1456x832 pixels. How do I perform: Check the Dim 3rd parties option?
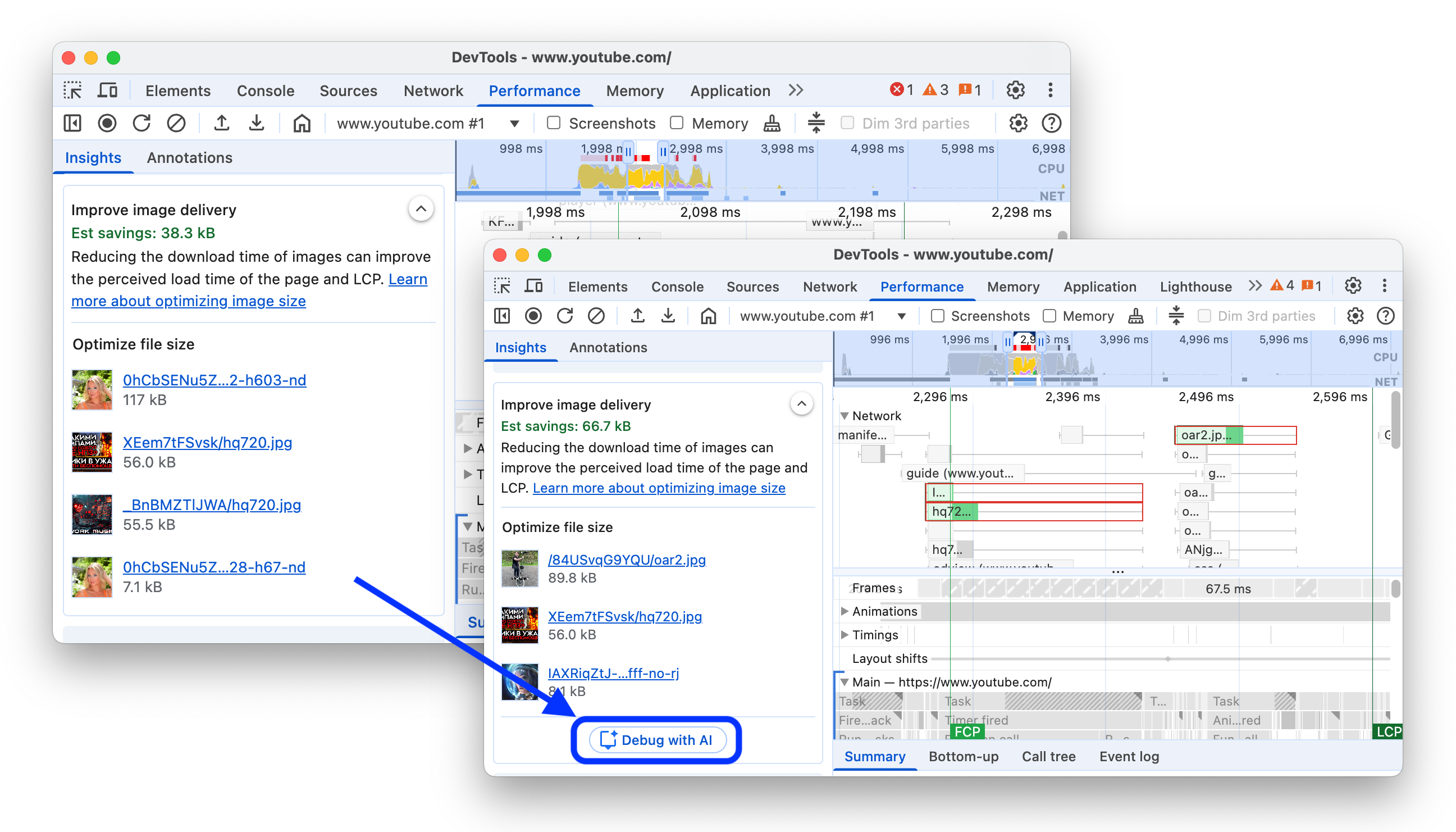tap(1205, 315)
